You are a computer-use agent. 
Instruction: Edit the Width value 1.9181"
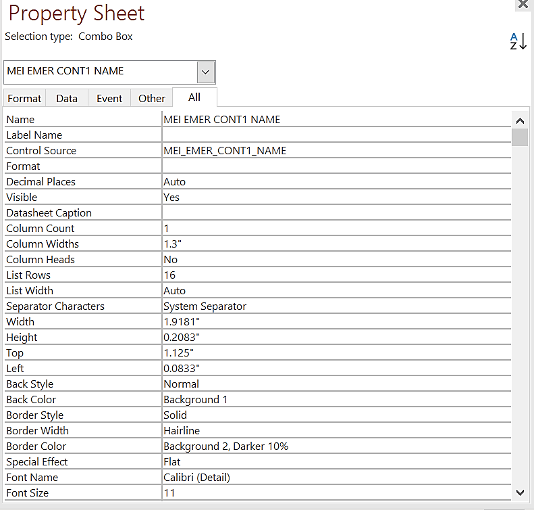[x=336, y=322]
